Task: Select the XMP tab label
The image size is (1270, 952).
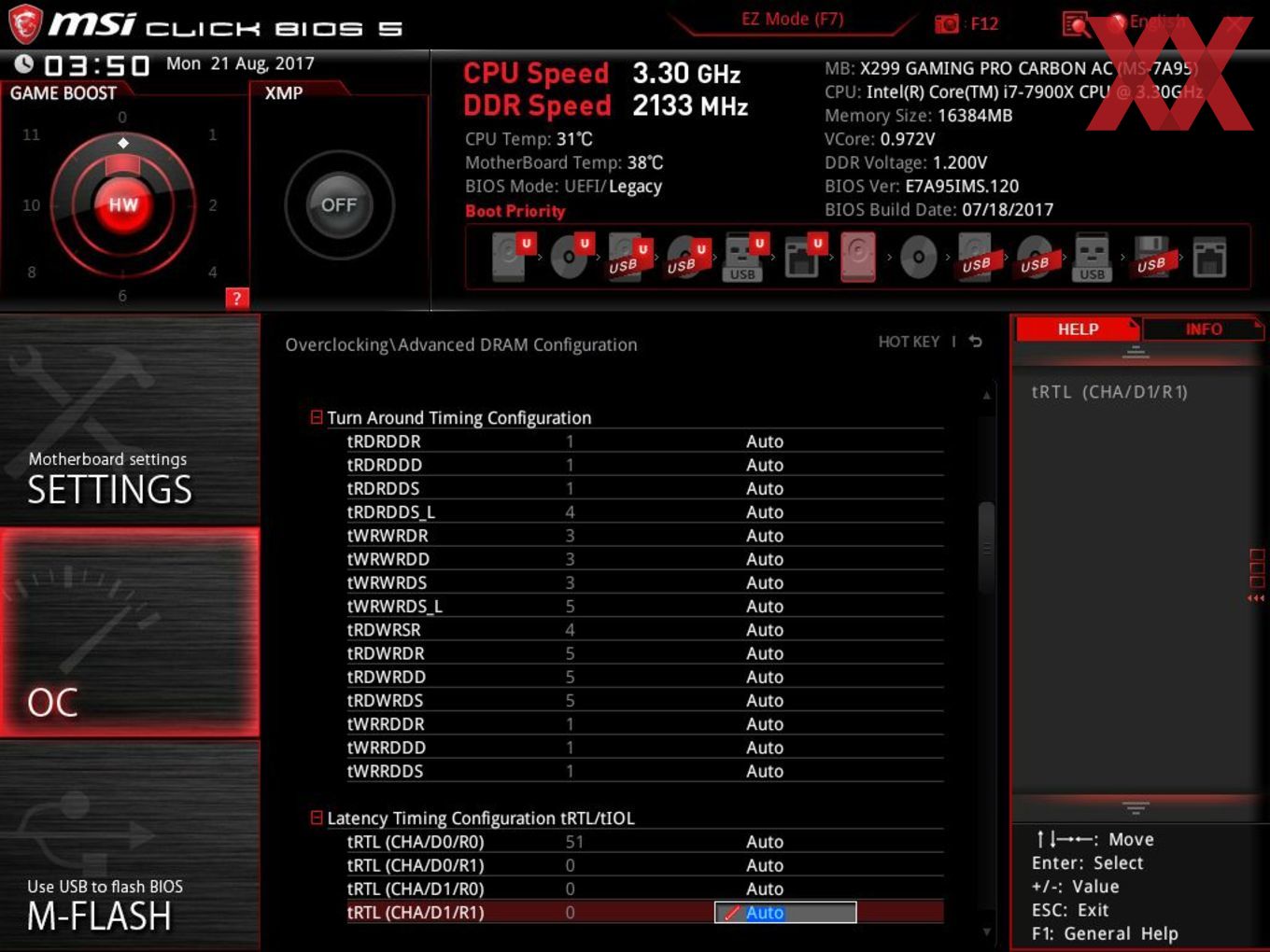Action: pos(284,93)
